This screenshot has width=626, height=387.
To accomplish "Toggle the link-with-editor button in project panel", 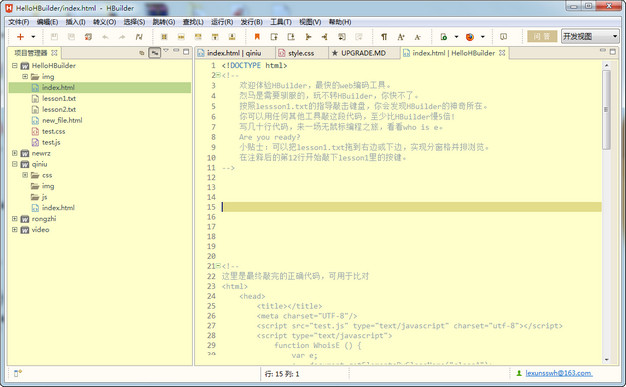I will [154, 52].
